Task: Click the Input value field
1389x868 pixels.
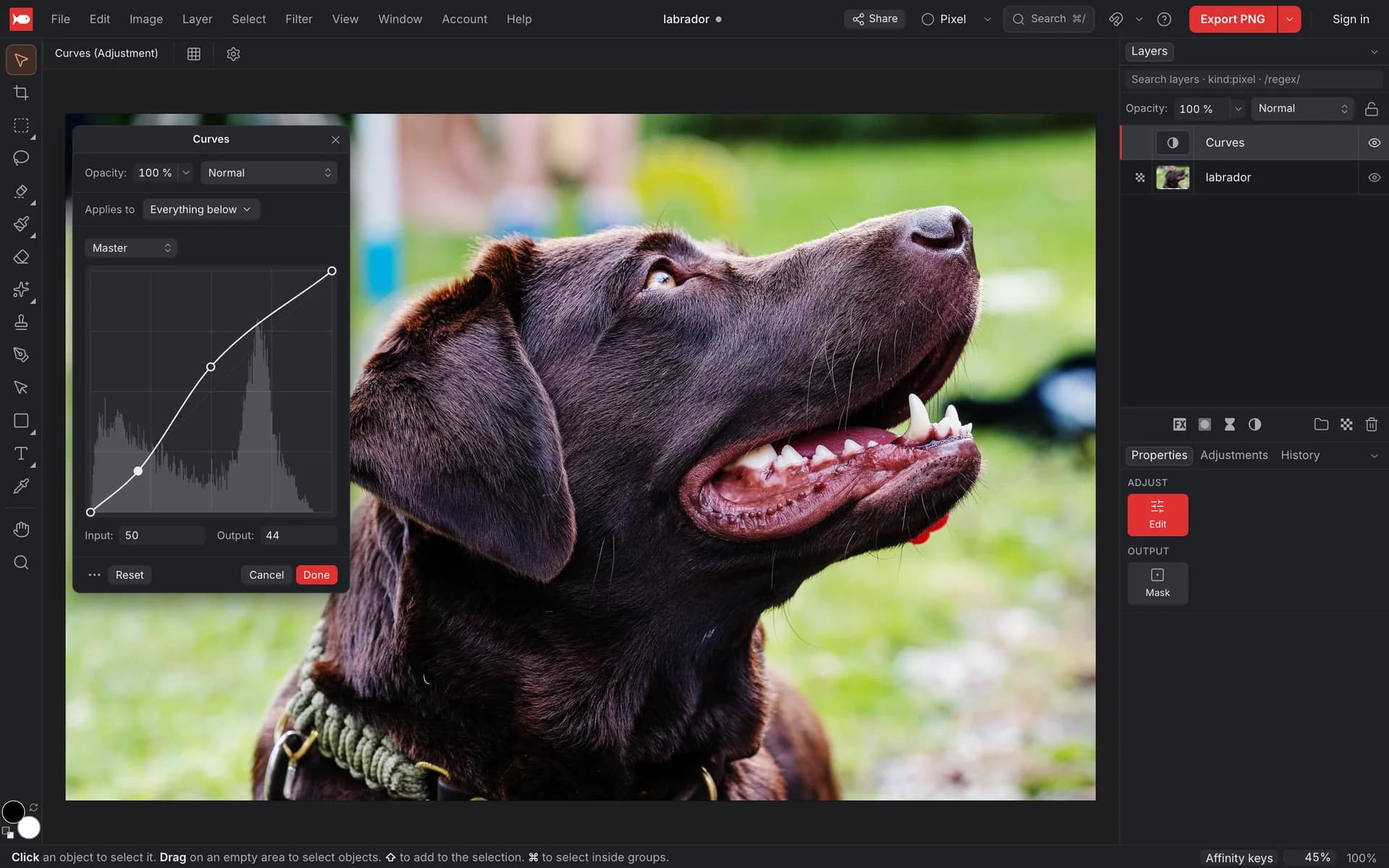Action: [162, 535]
